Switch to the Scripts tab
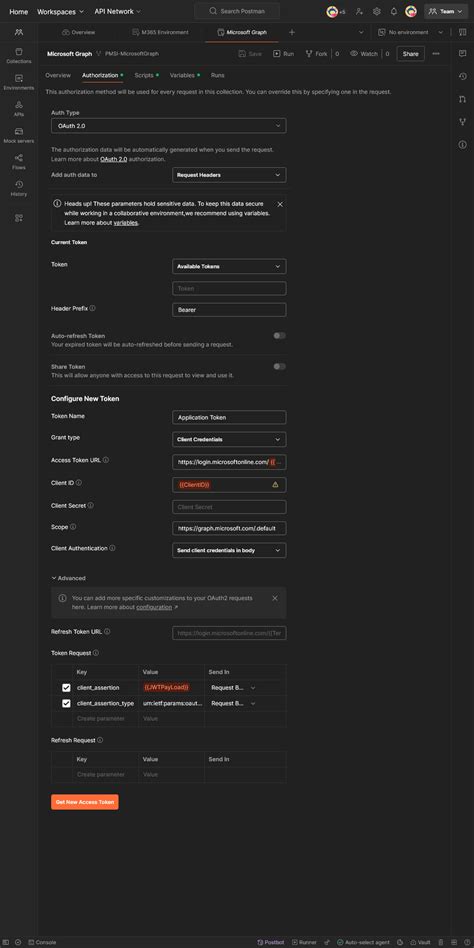Viewport: 474px width, 948px height. tap(144, 76)
